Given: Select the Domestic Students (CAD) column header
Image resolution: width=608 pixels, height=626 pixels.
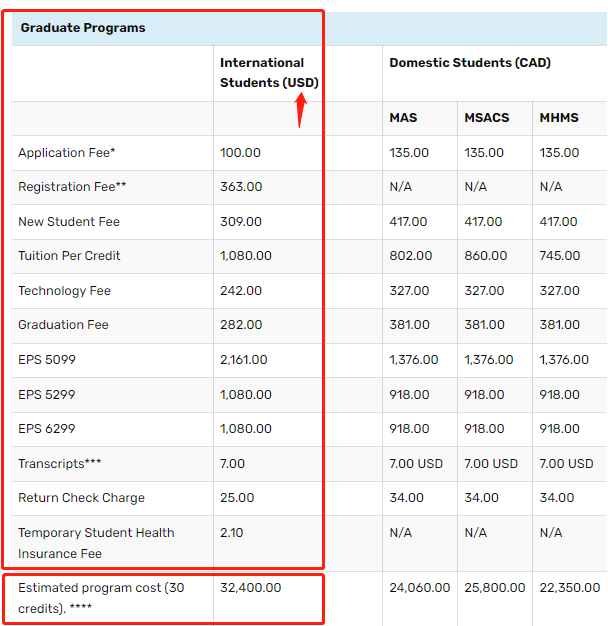Looking at the screenshot, I should coord(469,63).
